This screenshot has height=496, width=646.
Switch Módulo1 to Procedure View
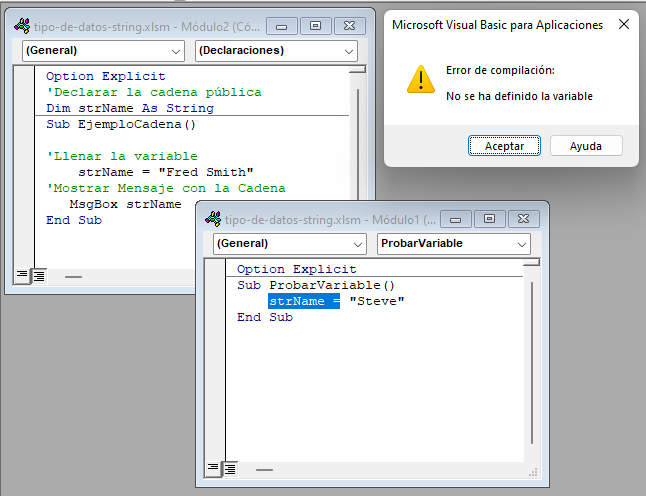click(213, 468)
